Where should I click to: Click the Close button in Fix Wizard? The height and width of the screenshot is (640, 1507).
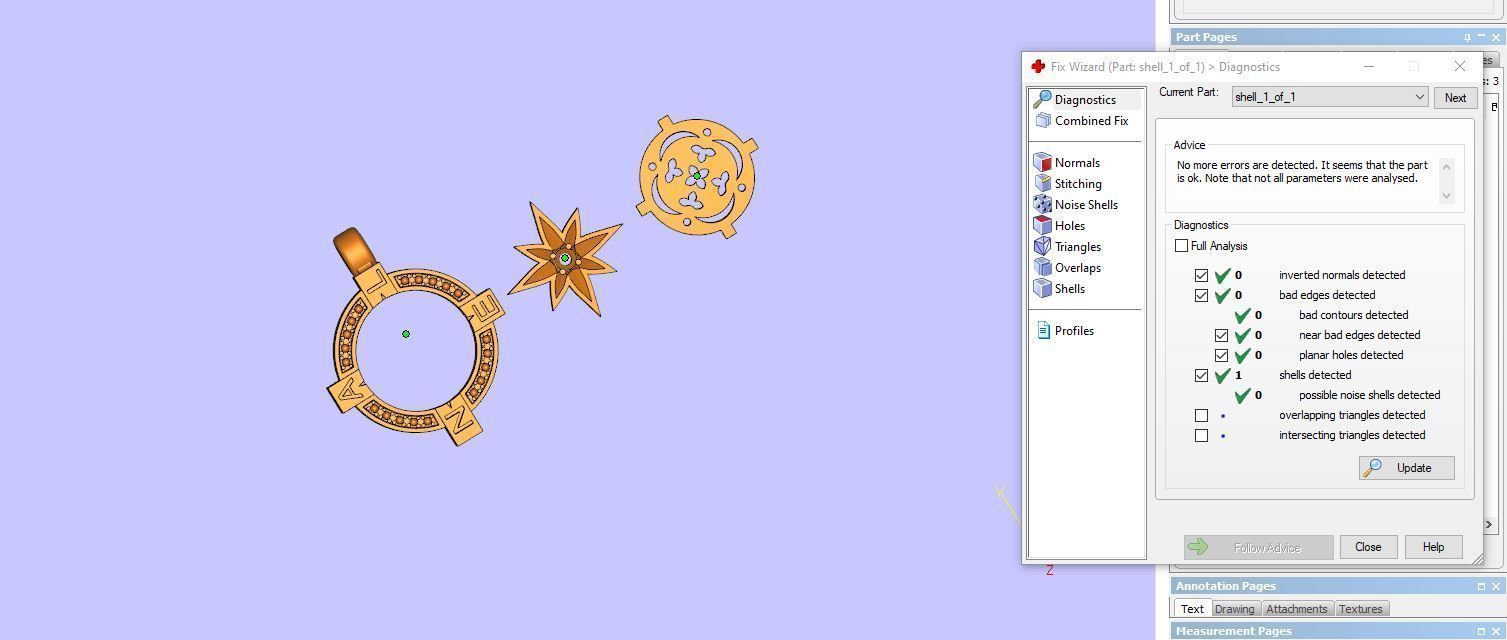(1368, 547)
